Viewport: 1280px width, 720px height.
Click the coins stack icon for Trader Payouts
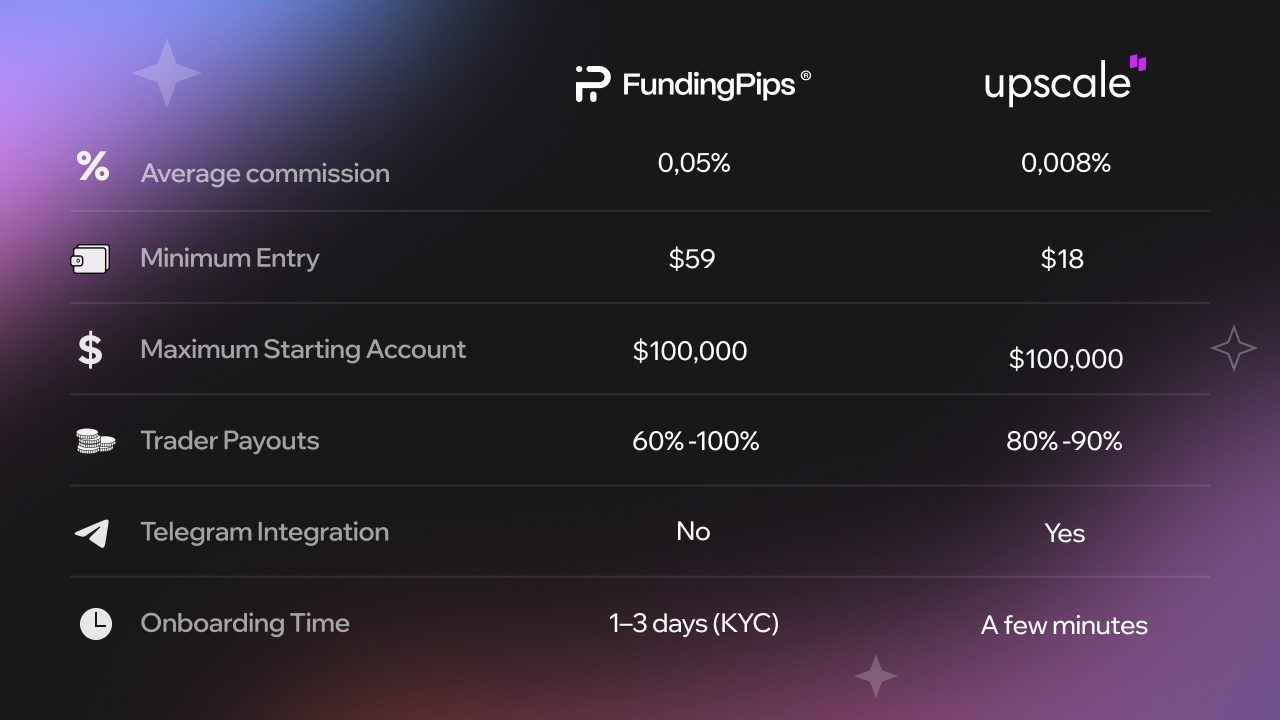(95, 441)
